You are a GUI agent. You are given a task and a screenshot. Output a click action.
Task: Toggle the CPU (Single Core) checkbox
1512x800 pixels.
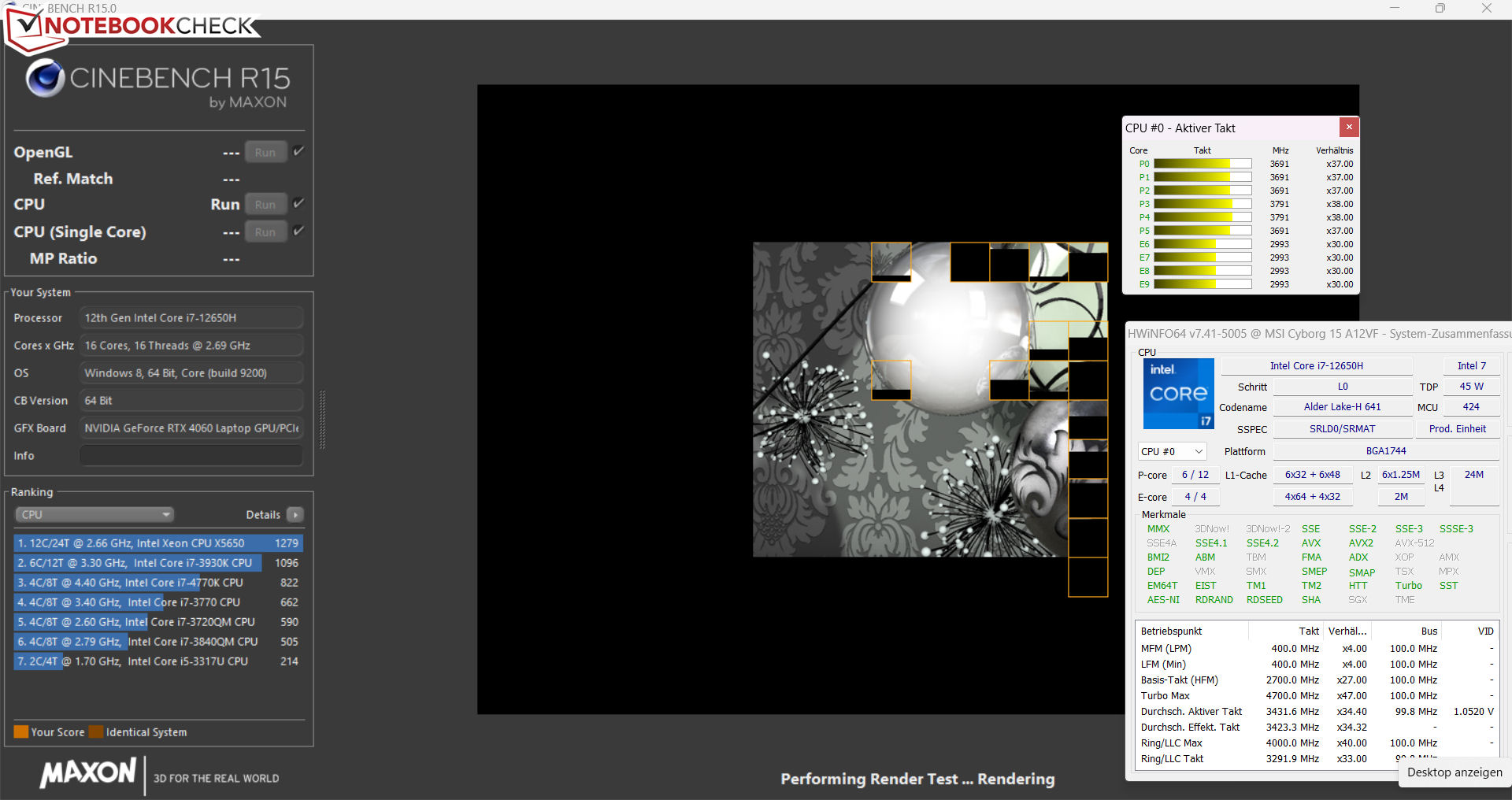pos(298,231)
